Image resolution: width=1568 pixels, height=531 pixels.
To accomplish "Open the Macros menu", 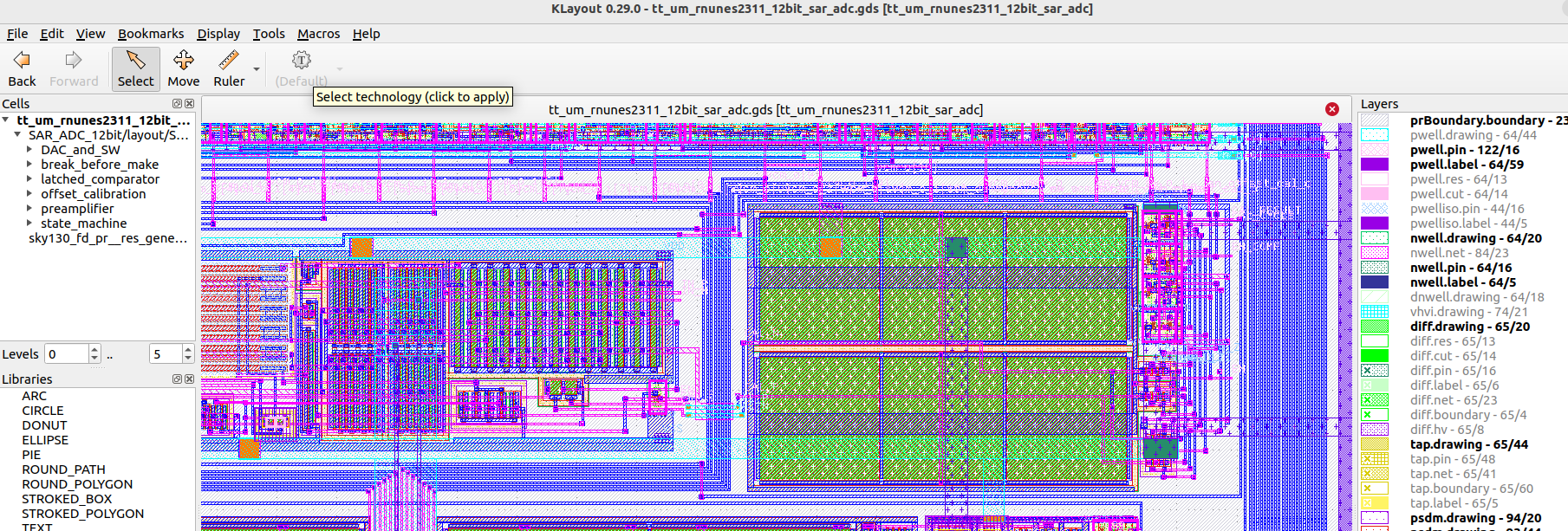I will click(318, 34).
